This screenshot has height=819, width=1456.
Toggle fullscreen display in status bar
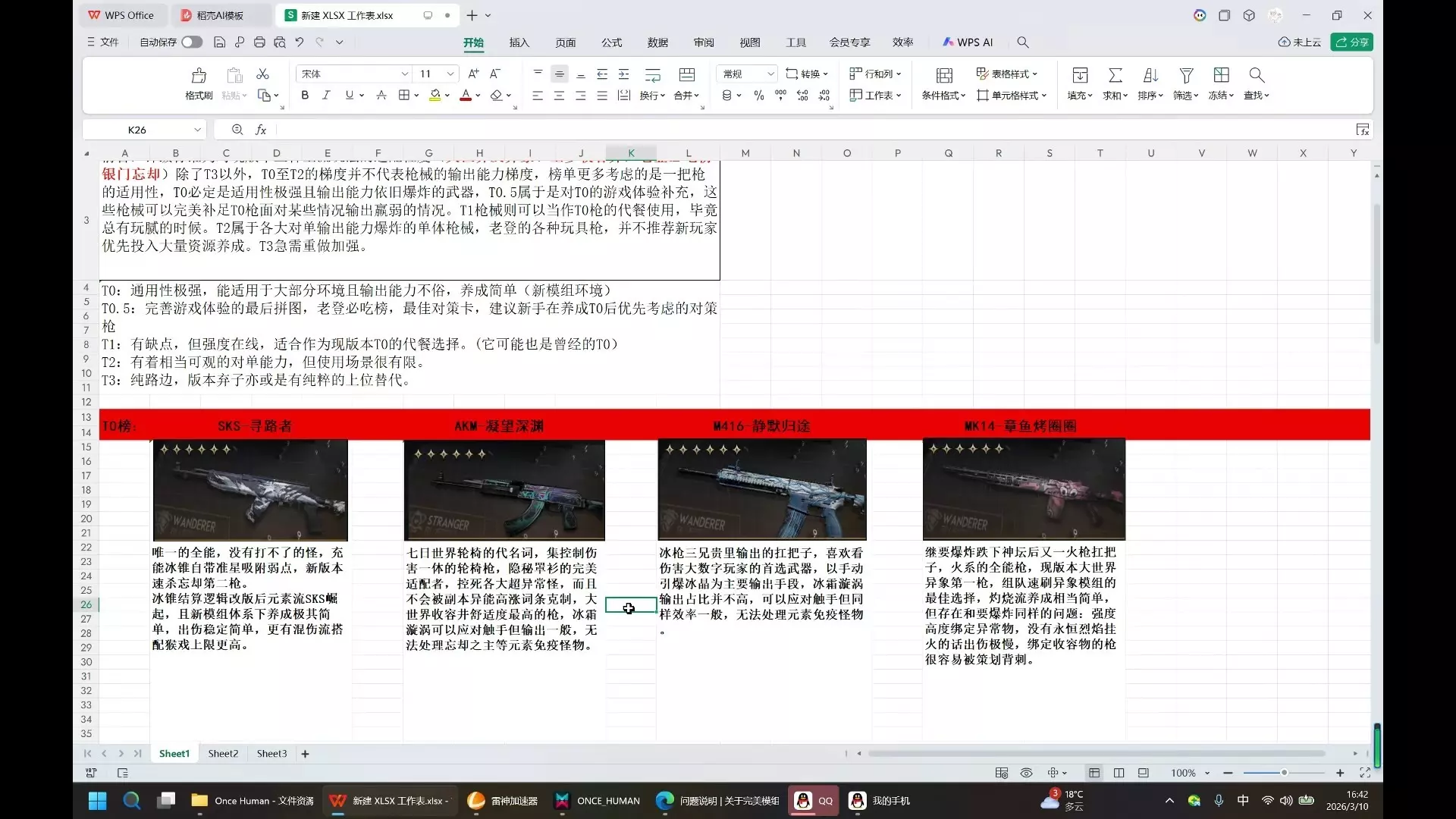point(1365,773)
